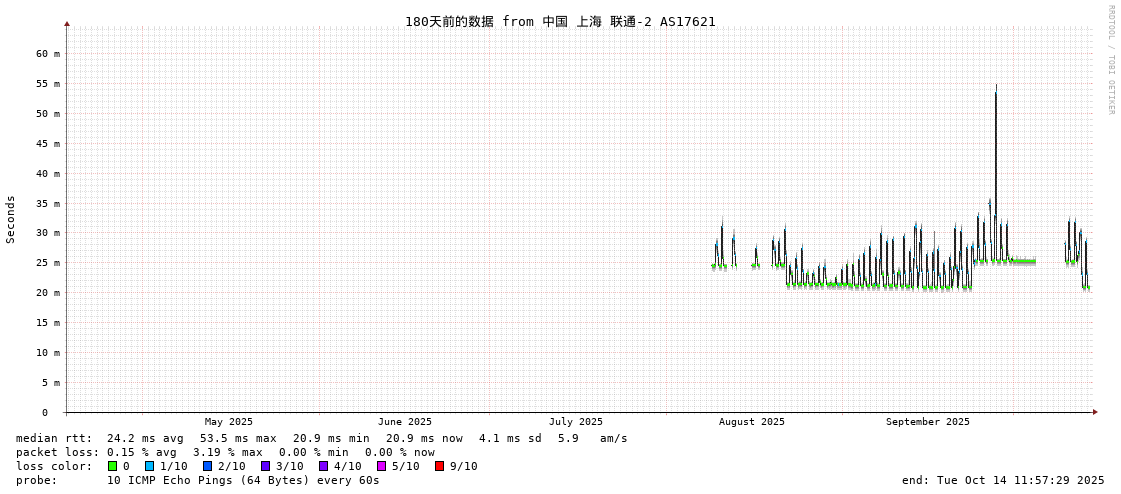Select the June 2025 axis label
Image resolution: width=1121 pixels, height=494 pixels.
point(404,422)
